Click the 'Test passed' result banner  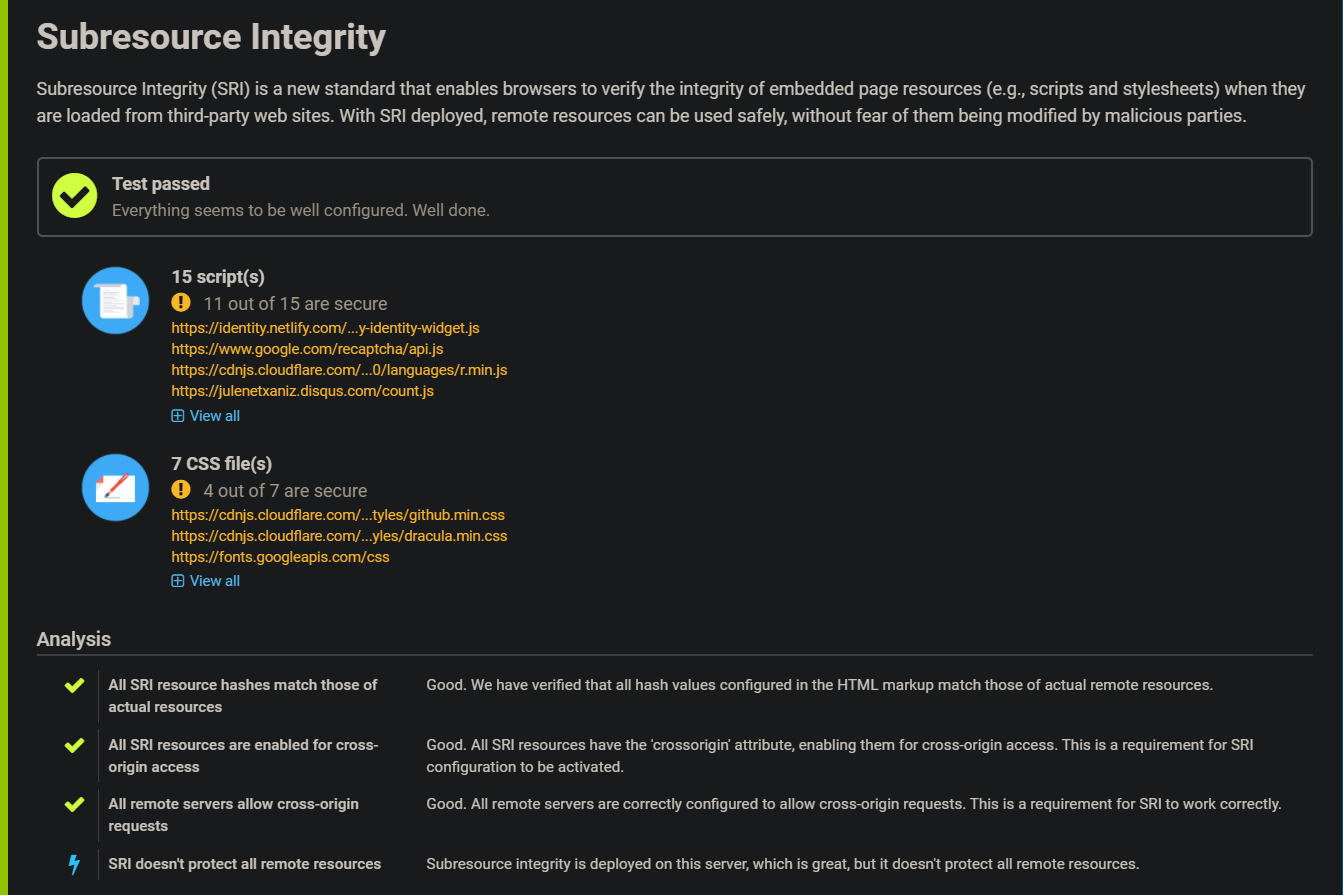[674, 196]
